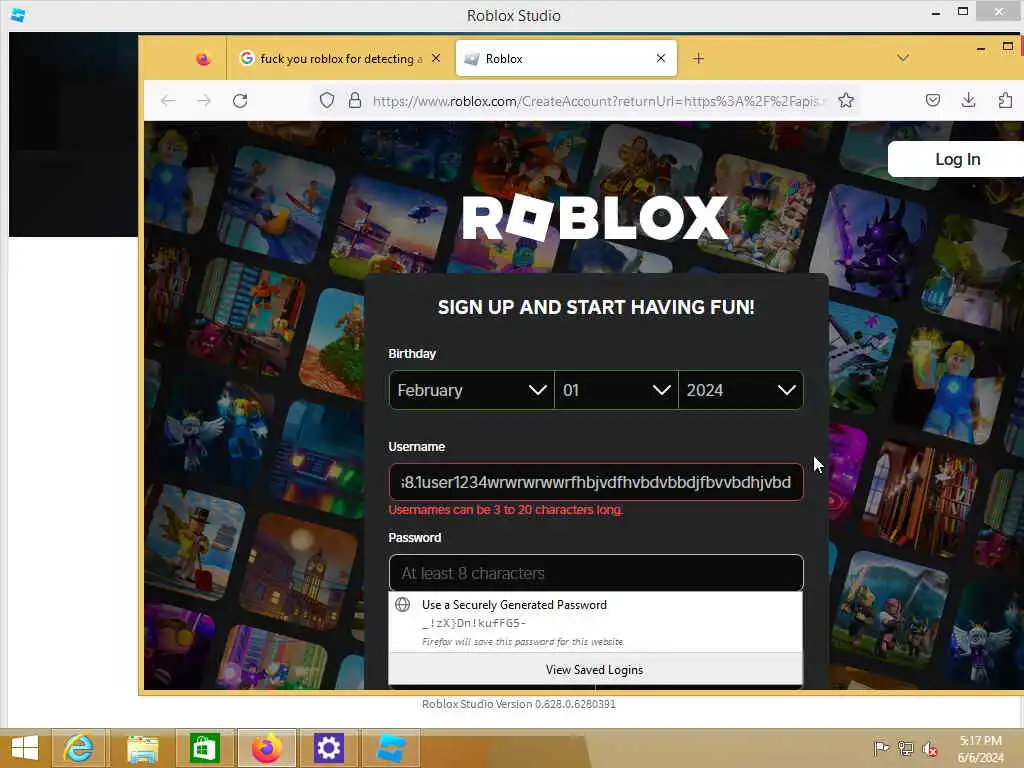This screenshot has height=768, width=1024.
Task: Open PC settings gear in taskbar
Action: point(328,748)
